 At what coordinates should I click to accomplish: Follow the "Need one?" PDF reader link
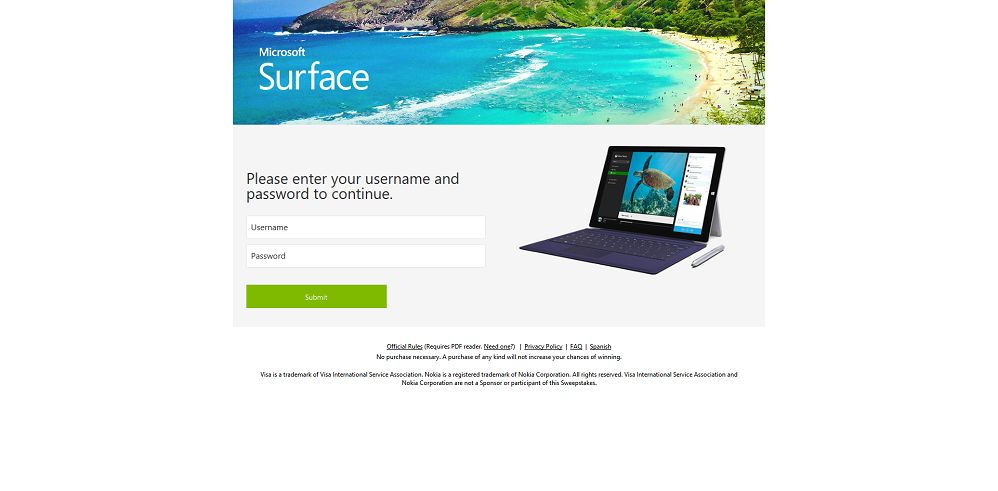tap(498, 346)
